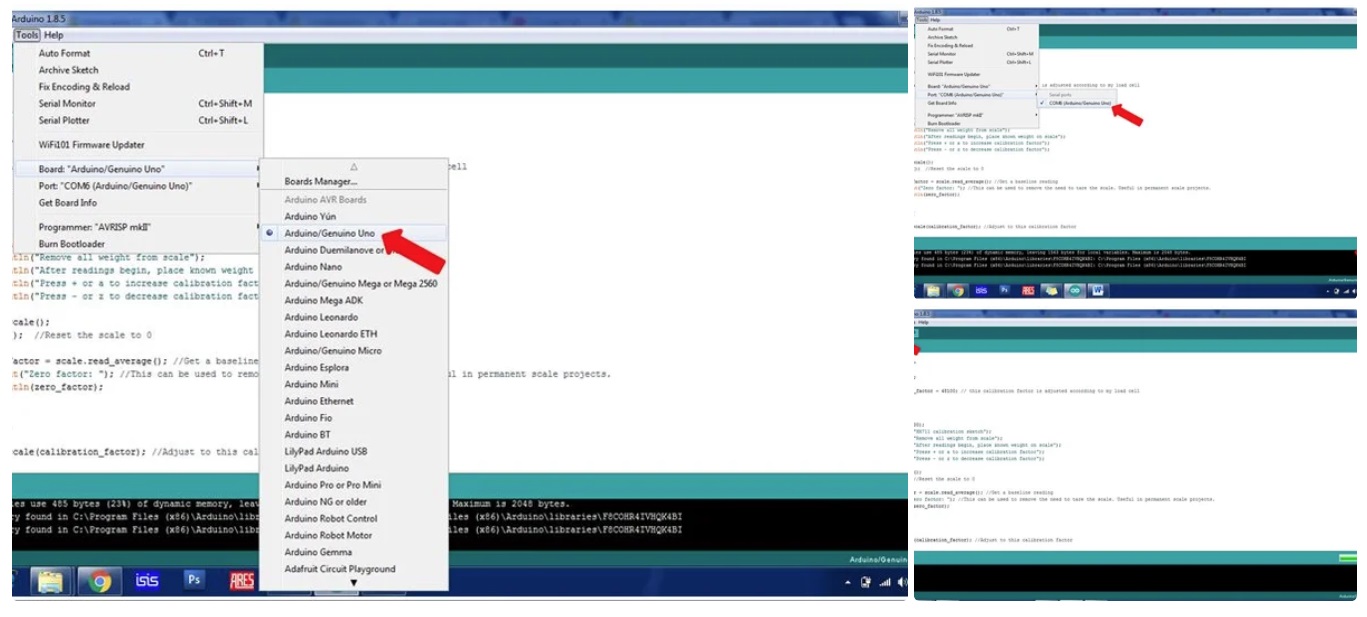Viewport: 1367px width, 617px height.
Task: Click the down triangle below Adafruit Circuit Playground
Action: pos(353,582)
